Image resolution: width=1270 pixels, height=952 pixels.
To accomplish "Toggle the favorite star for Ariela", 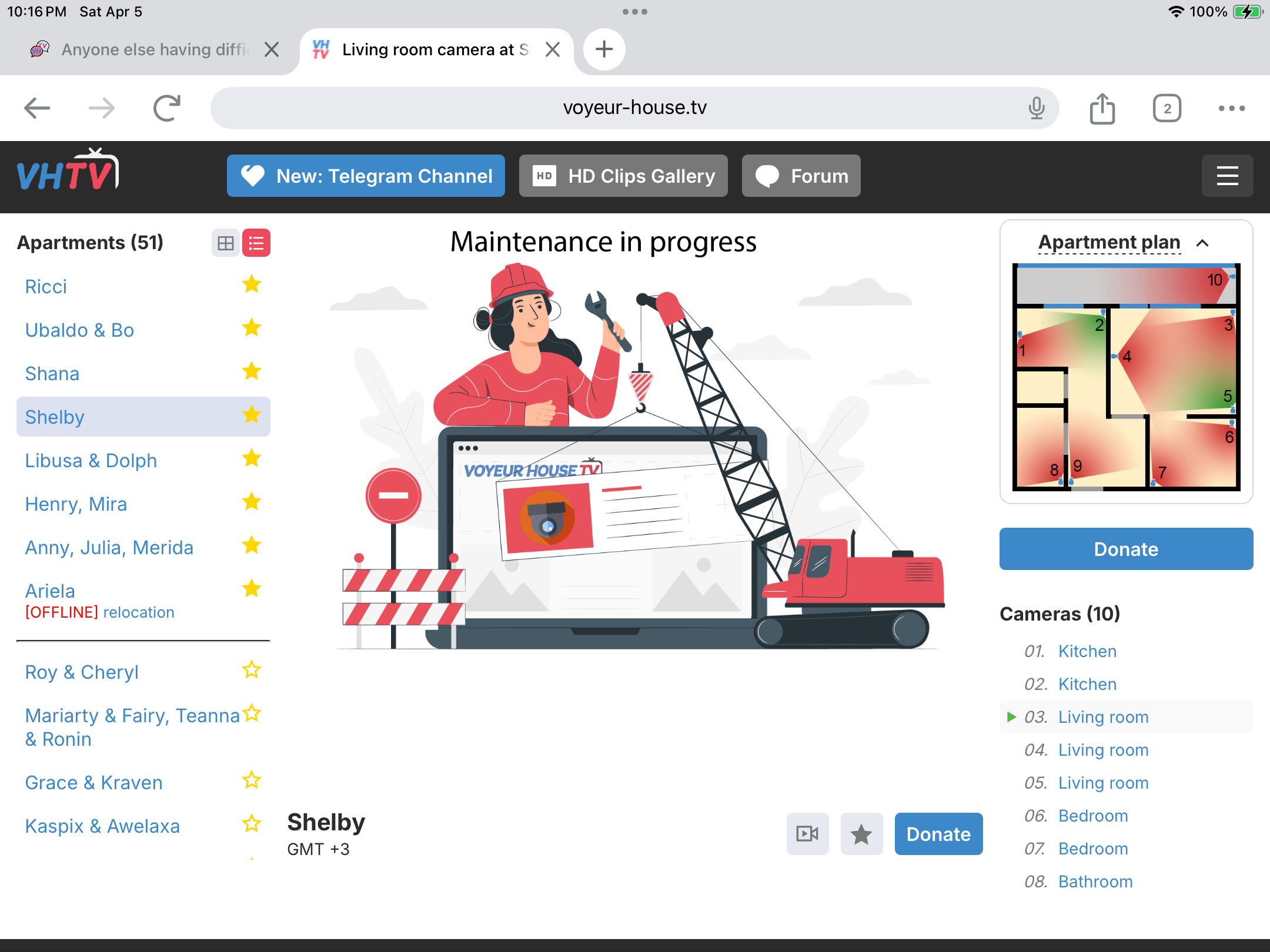I will (252, 589).
